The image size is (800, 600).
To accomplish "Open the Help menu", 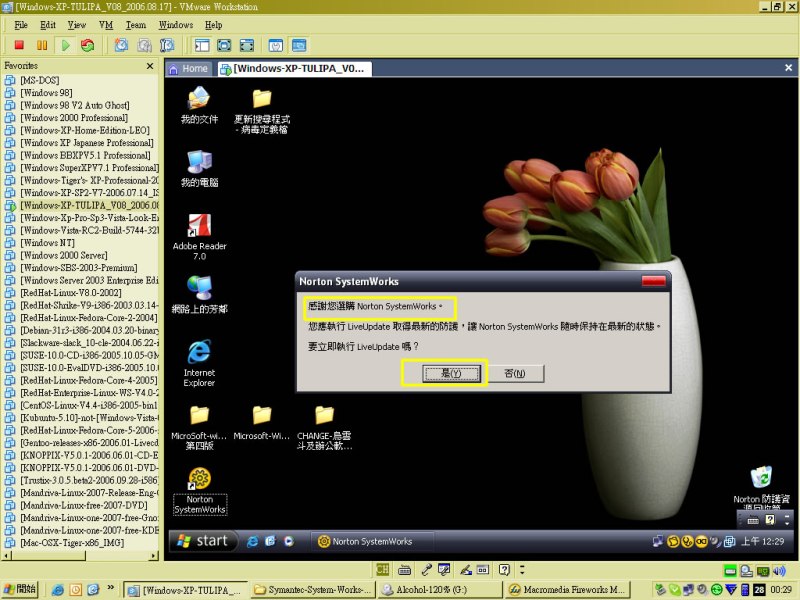I will (x=214, y=25).
